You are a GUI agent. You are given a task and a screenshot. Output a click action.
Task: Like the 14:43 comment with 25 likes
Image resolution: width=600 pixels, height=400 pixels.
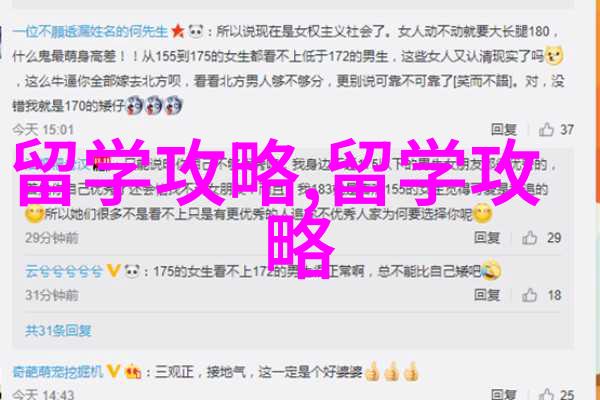(546, 394)
